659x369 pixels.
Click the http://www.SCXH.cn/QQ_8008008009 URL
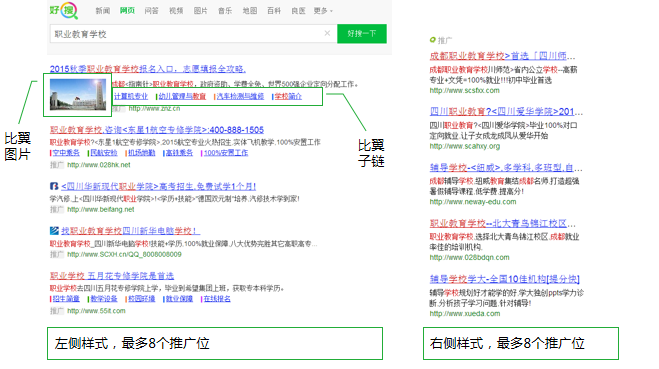(x=124, y=254)
